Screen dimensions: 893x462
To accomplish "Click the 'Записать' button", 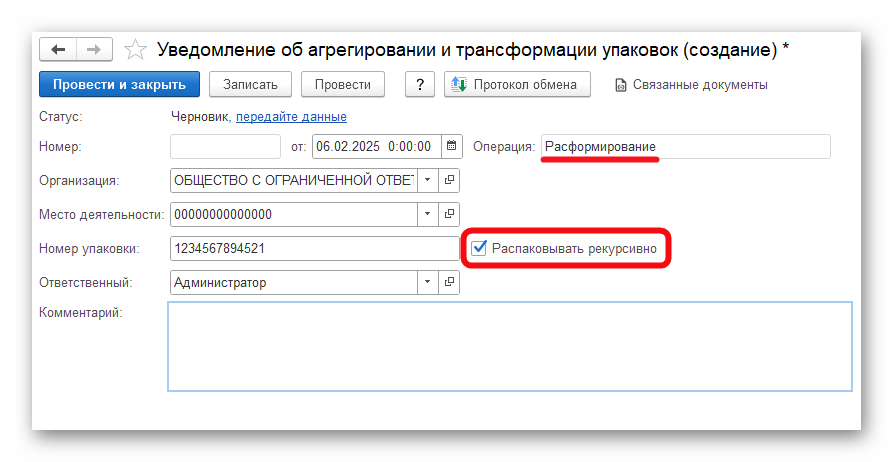I will pos(250,84).
